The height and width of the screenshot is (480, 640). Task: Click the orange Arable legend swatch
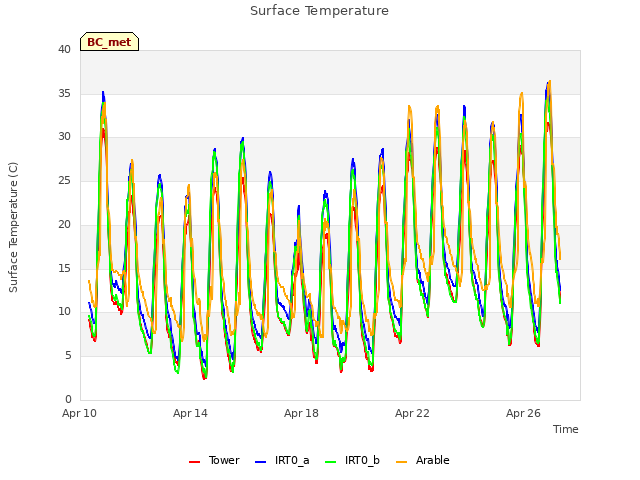point(402,462)
